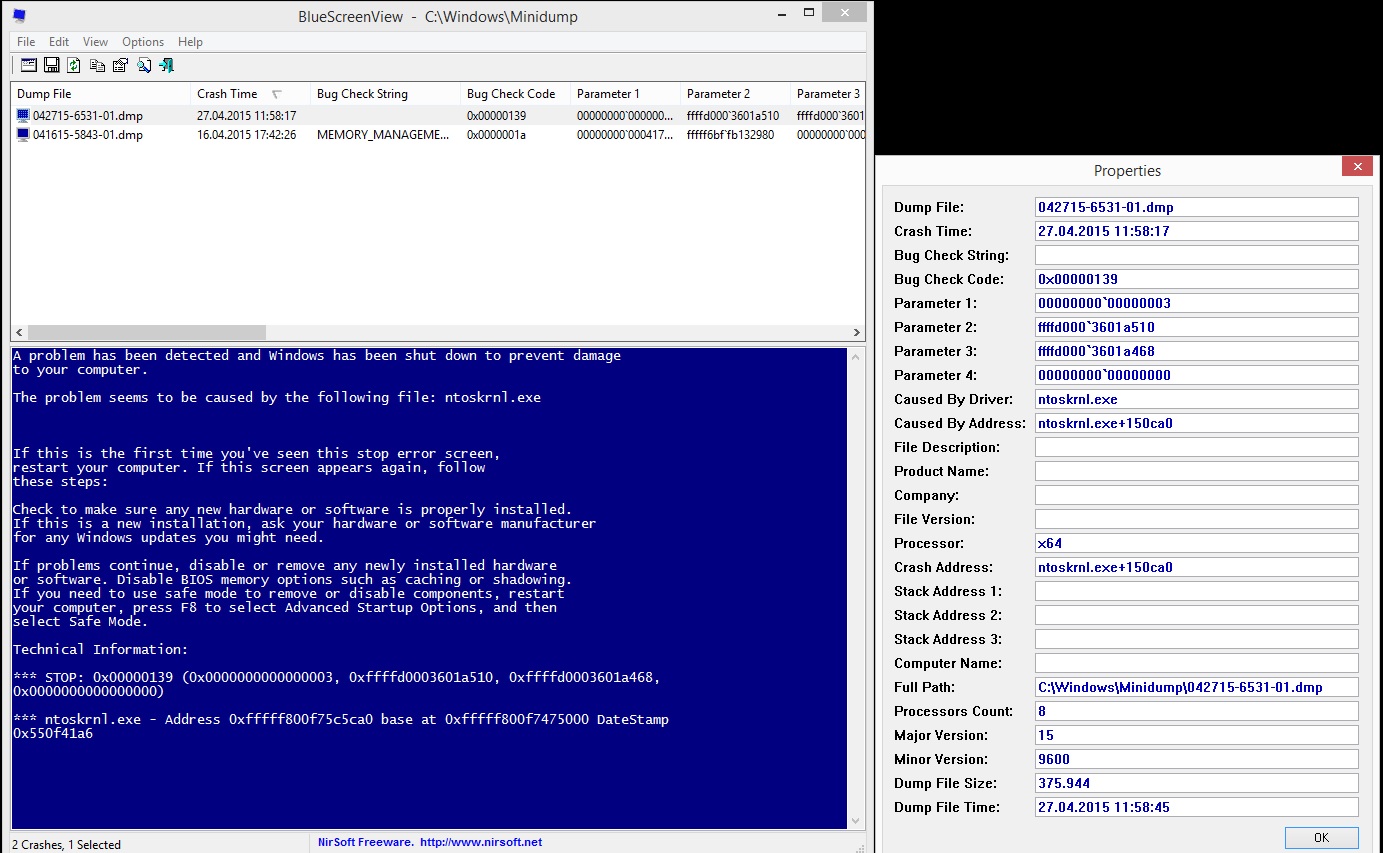Click horizontal scrollbar right arrow in crash list
Viewport: 1383px width, 853px height.
[857, 332]
